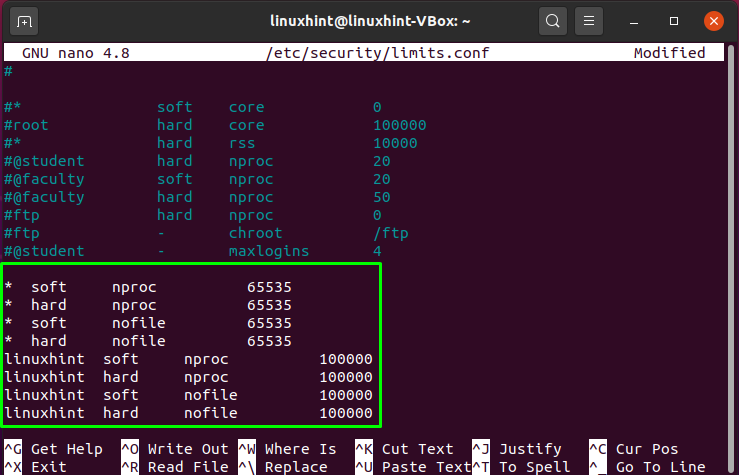Screen dimensions: 739x475
Task: Click 100000 on linuxhint hard nofile line
Action: (x=346, y=413)
